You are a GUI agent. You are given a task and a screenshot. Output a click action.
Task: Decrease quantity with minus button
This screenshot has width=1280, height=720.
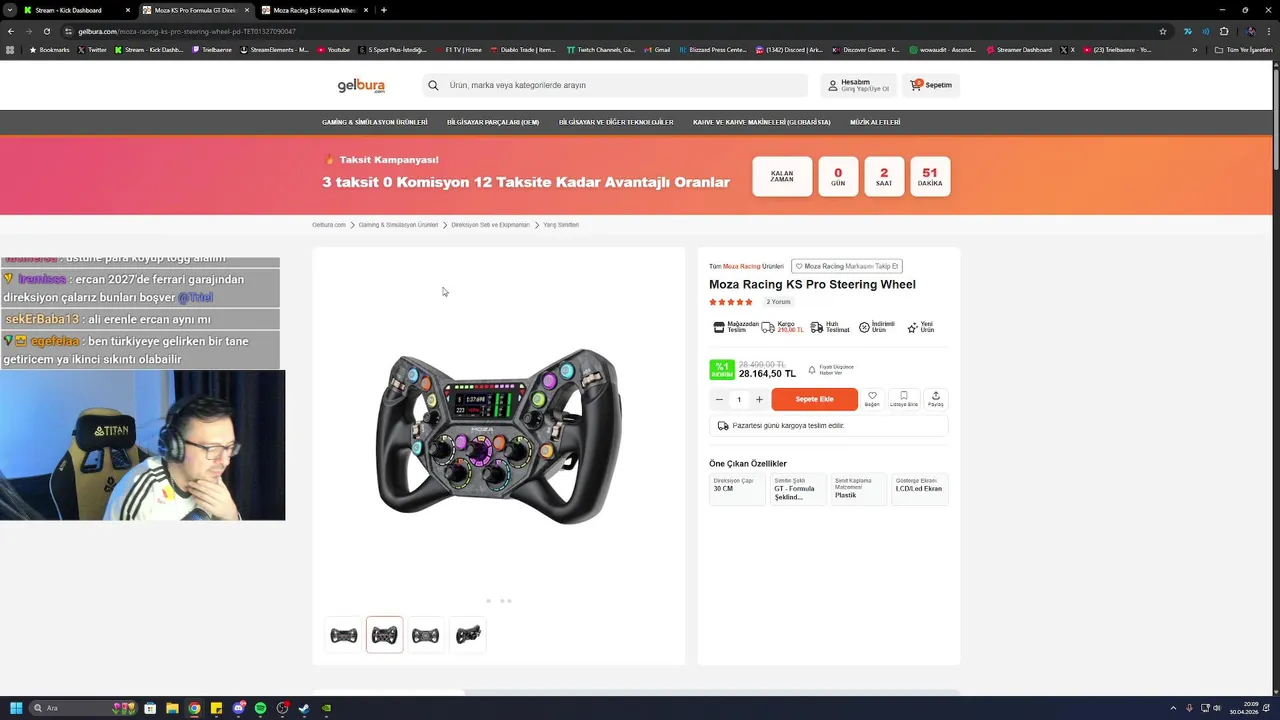pos(719,399)
